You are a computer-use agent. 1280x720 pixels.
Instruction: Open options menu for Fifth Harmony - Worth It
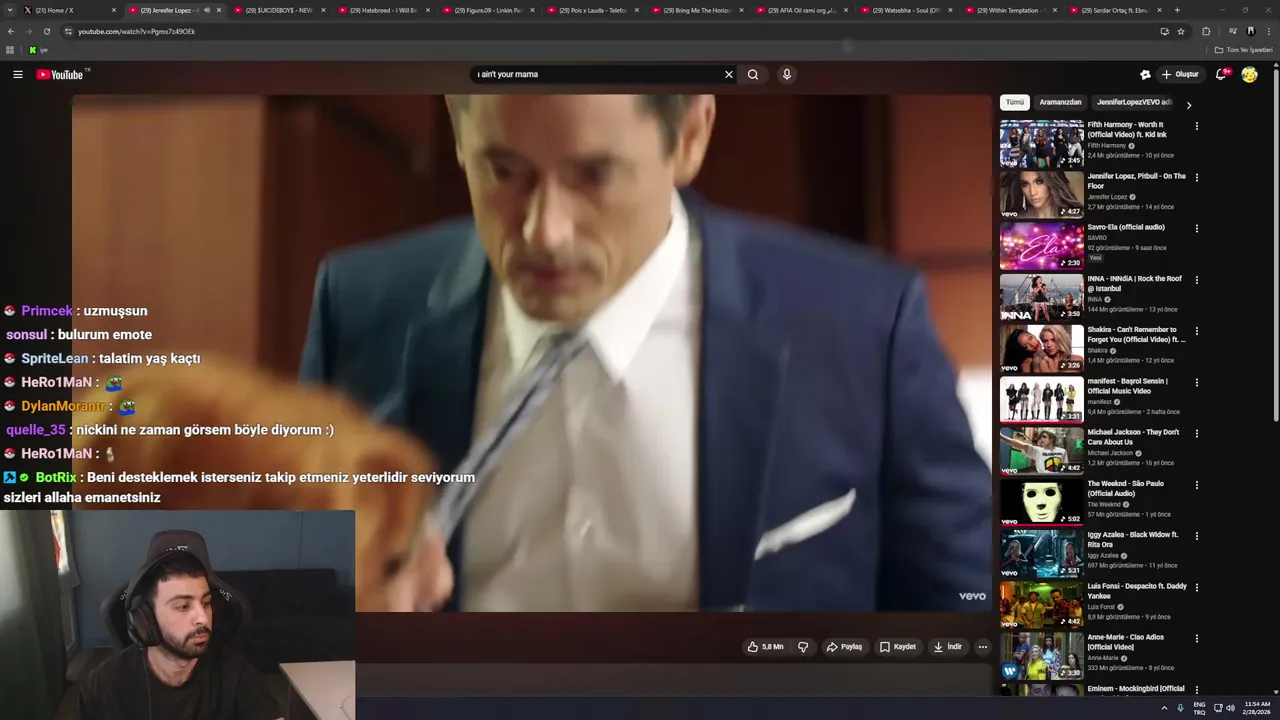(x=1196, y=126)
